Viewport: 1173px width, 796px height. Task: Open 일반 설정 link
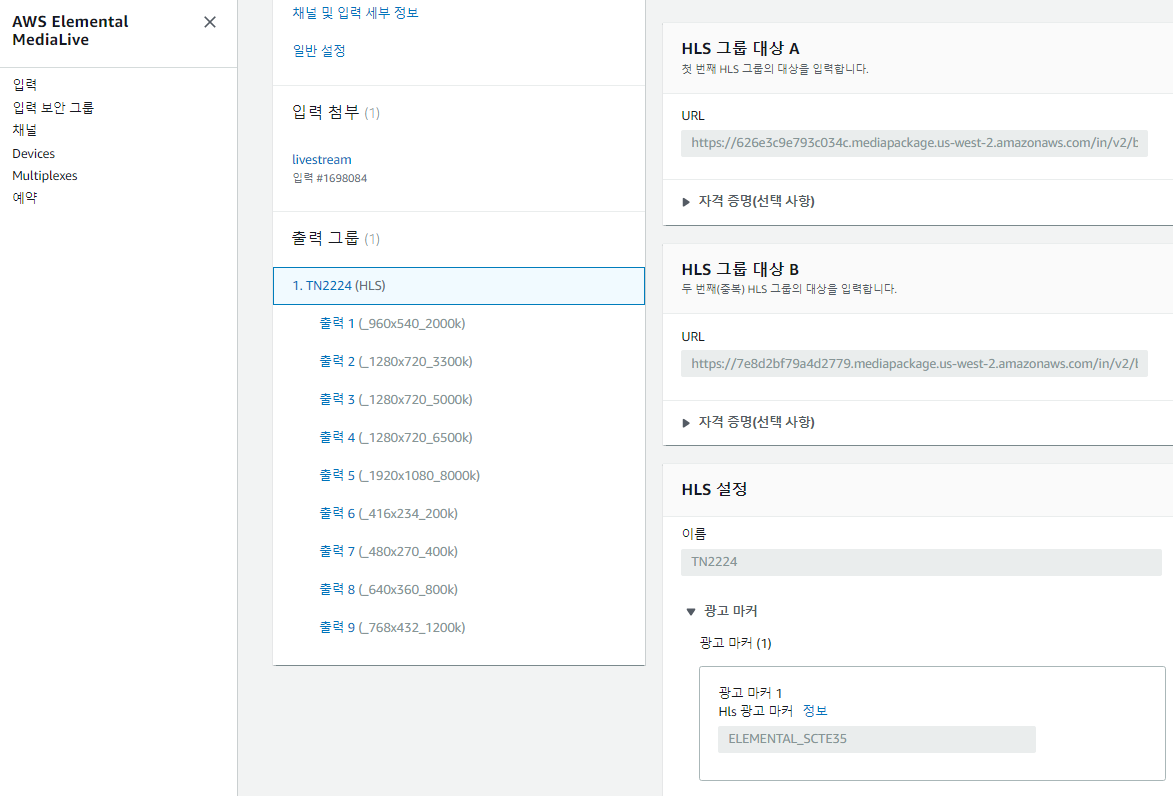[x=319, y=51]
